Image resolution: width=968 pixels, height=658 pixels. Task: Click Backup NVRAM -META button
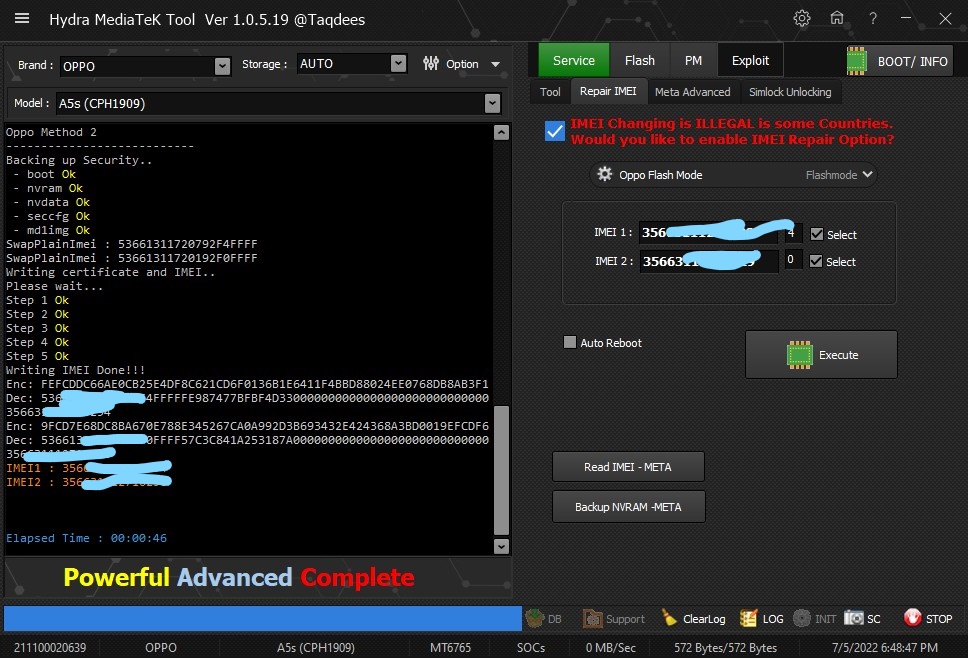pos(628,507)
